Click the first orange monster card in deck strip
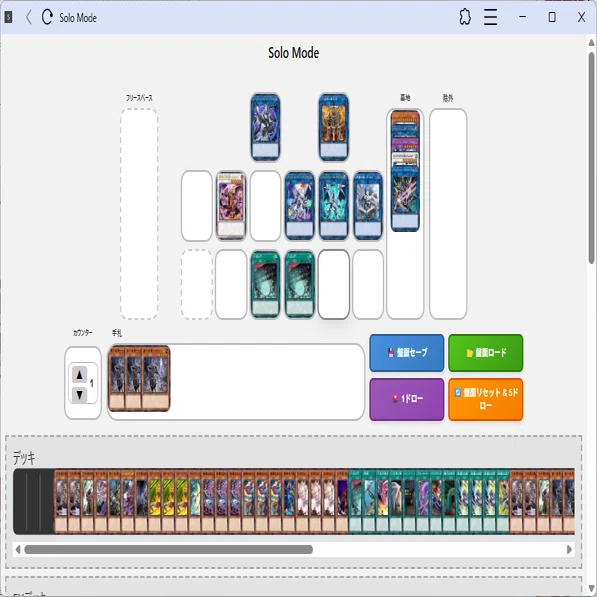 pos(61,501)
